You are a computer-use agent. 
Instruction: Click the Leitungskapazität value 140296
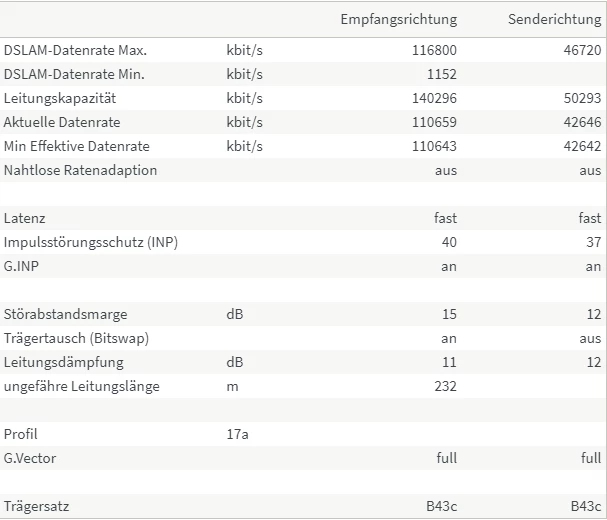434,98
